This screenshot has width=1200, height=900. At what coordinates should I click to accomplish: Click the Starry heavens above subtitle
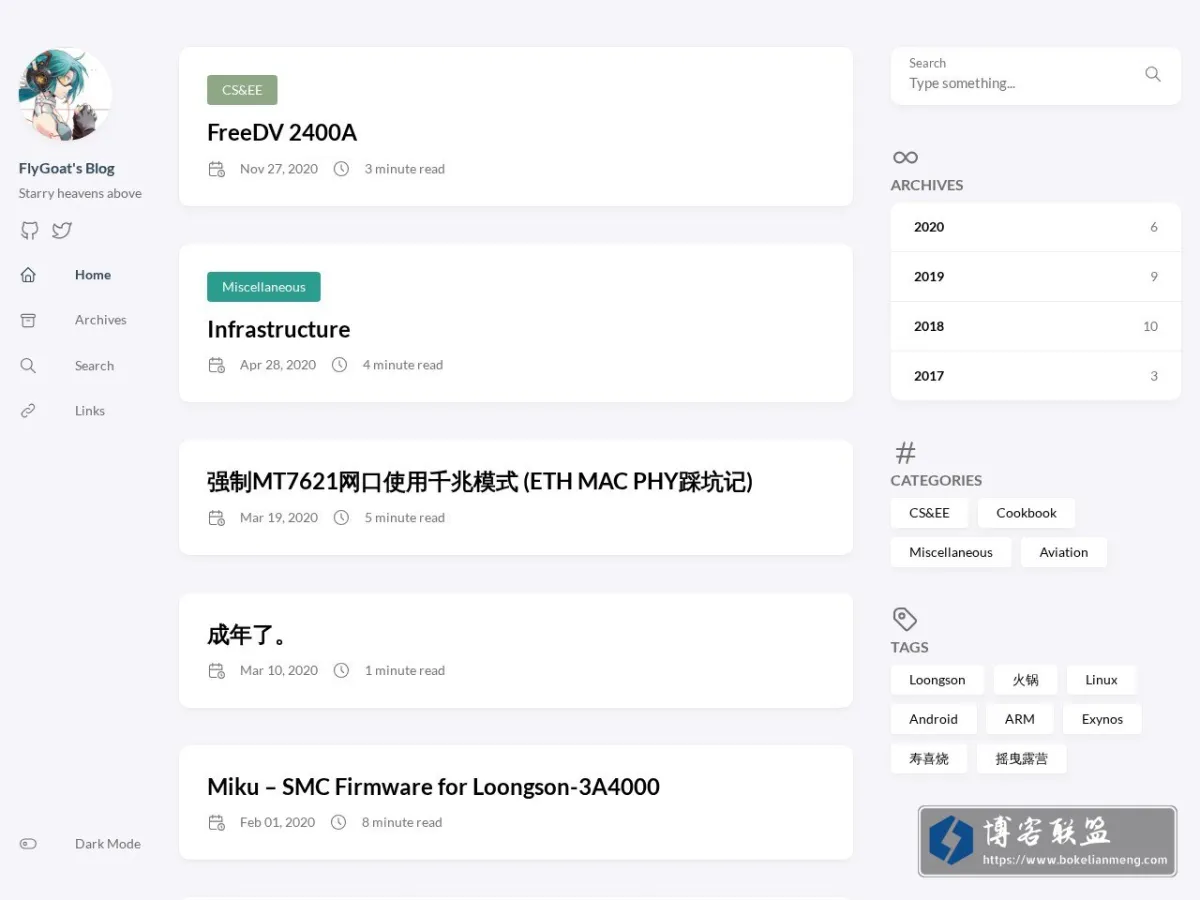coord(80,193)
